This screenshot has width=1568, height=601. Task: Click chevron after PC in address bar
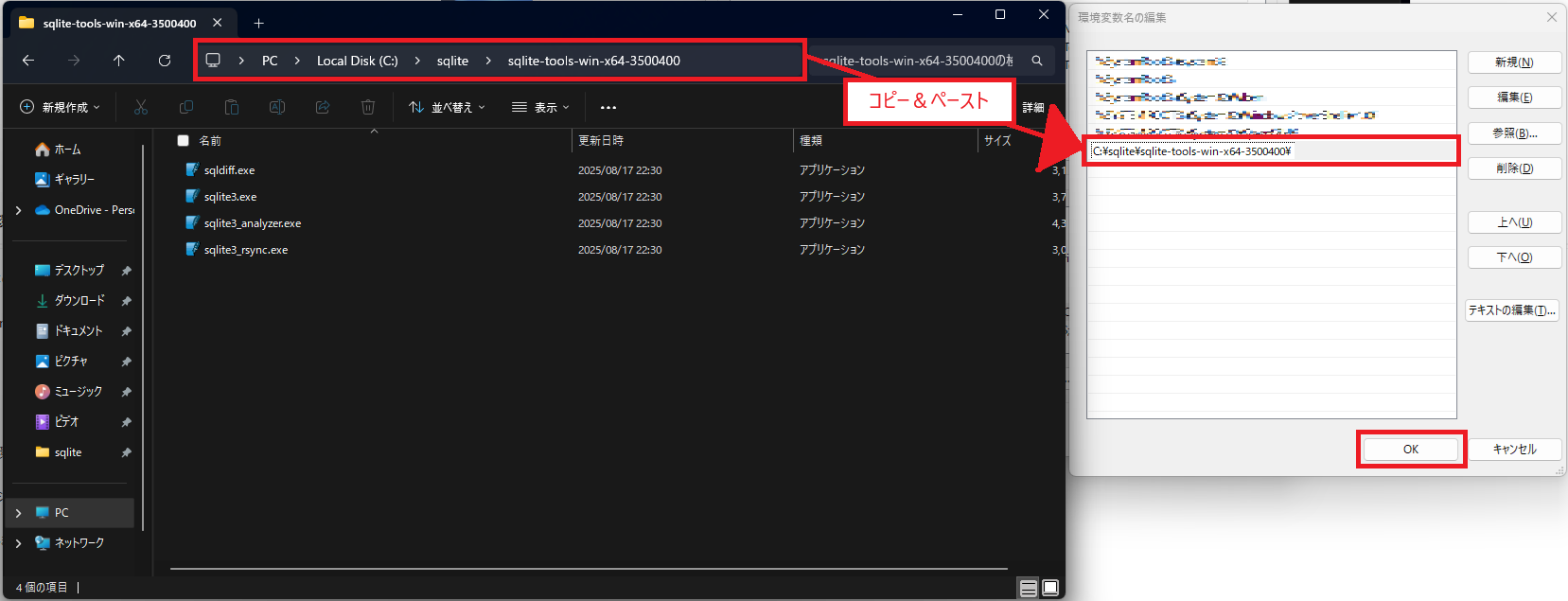click(297, 61)
